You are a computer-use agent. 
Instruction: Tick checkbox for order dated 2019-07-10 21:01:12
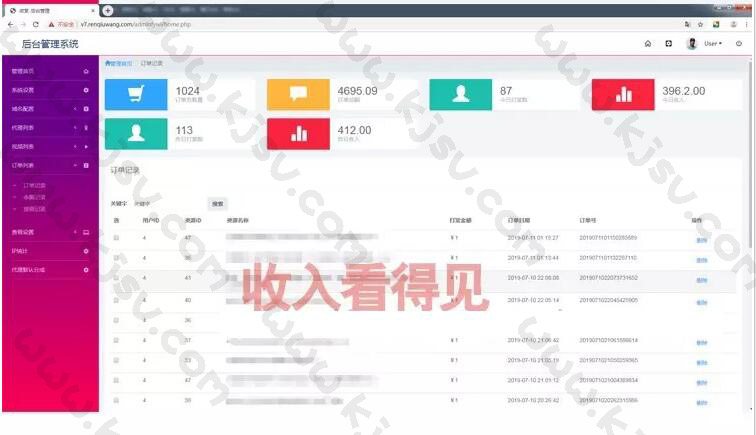point(116,381)
